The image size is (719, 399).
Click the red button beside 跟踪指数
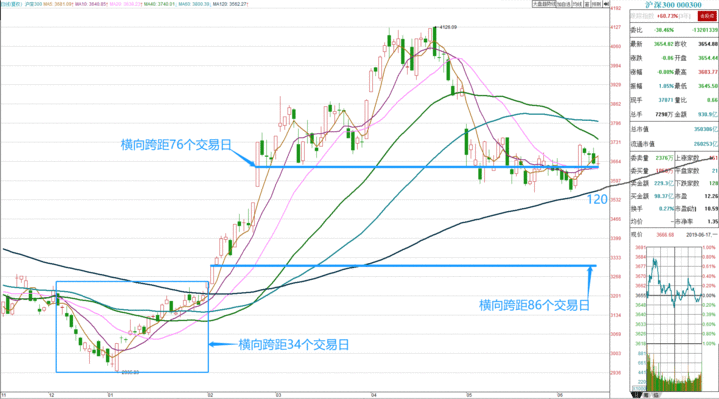tap(707, 16)
